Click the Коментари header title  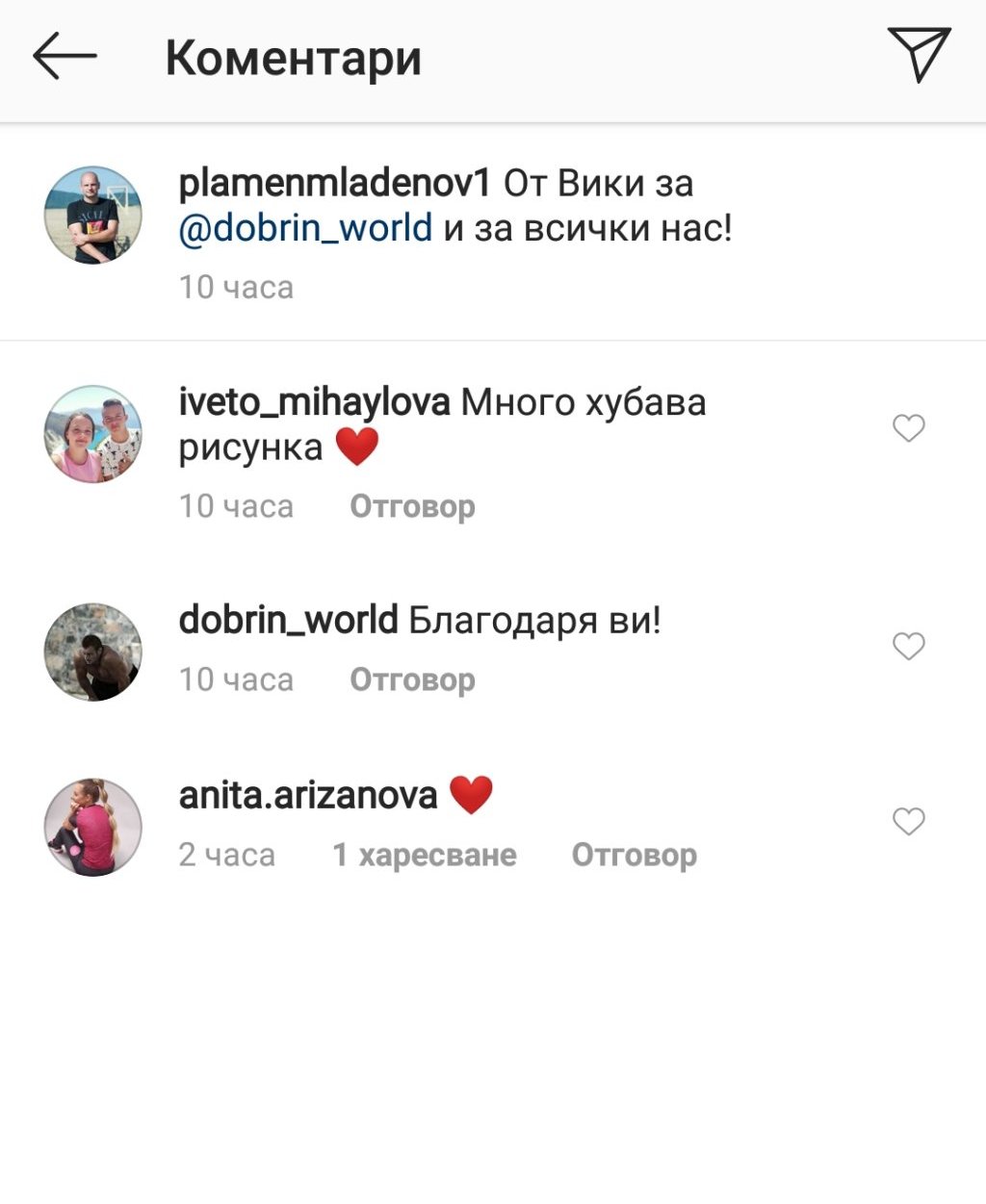294,58
